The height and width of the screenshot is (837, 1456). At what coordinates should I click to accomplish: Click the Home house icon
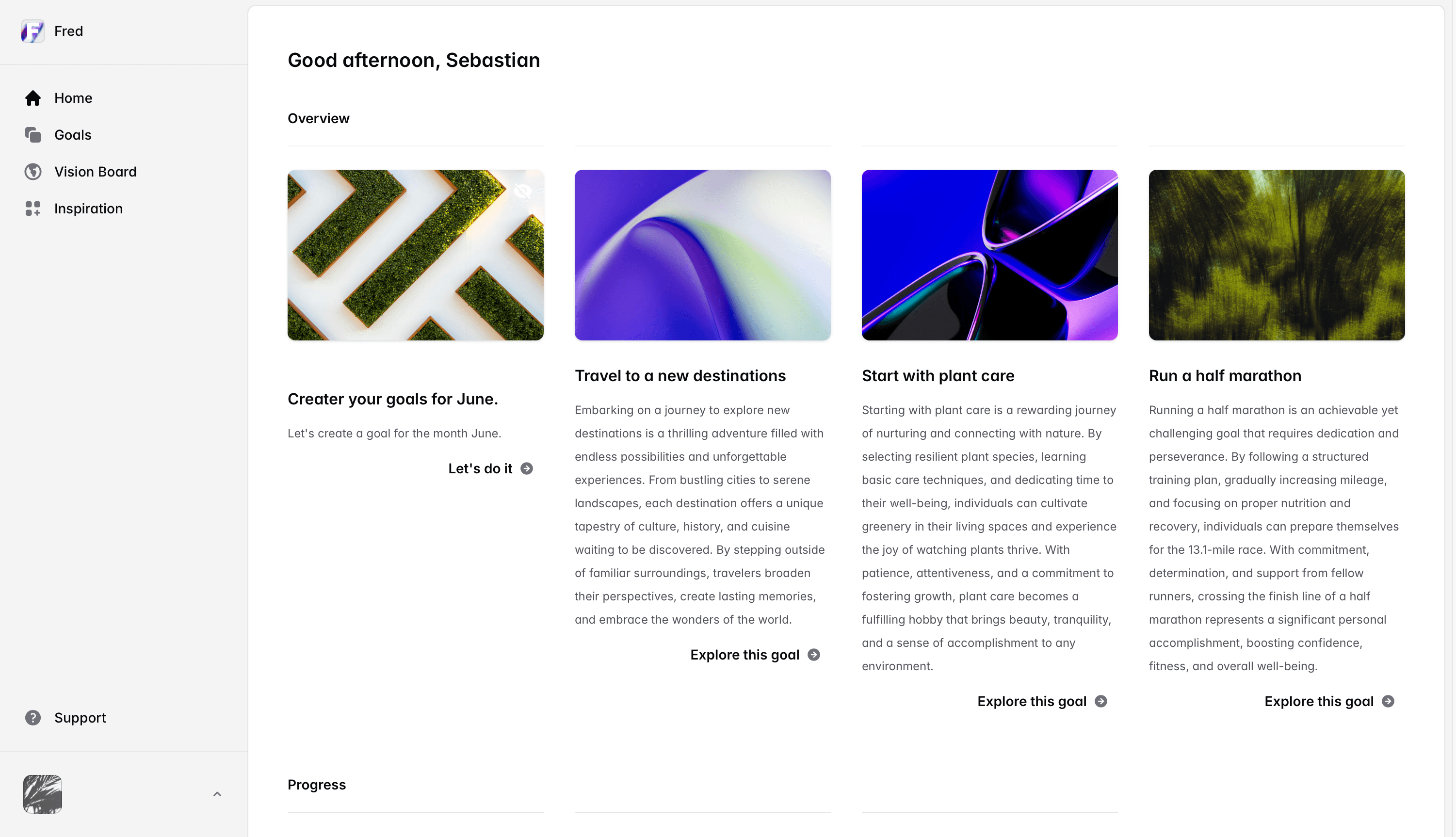(33, 98)
